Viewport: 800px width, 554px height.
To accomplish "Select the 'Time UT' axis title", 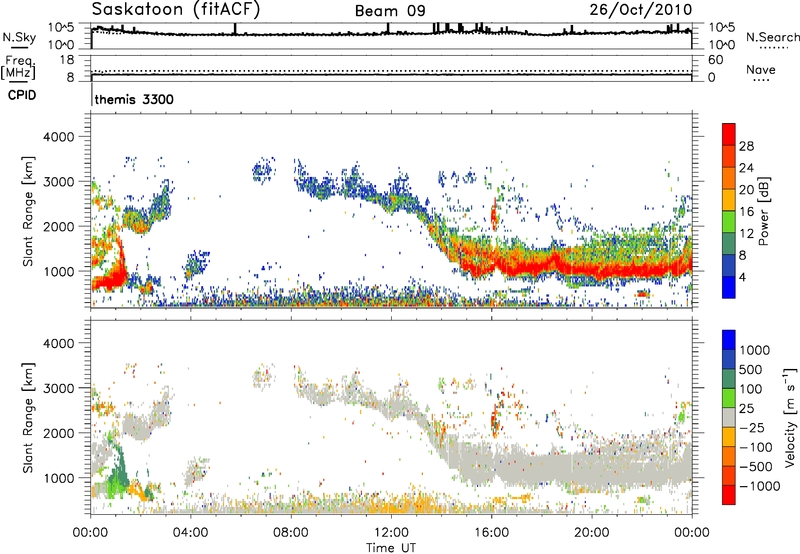I will click(391, 548).
